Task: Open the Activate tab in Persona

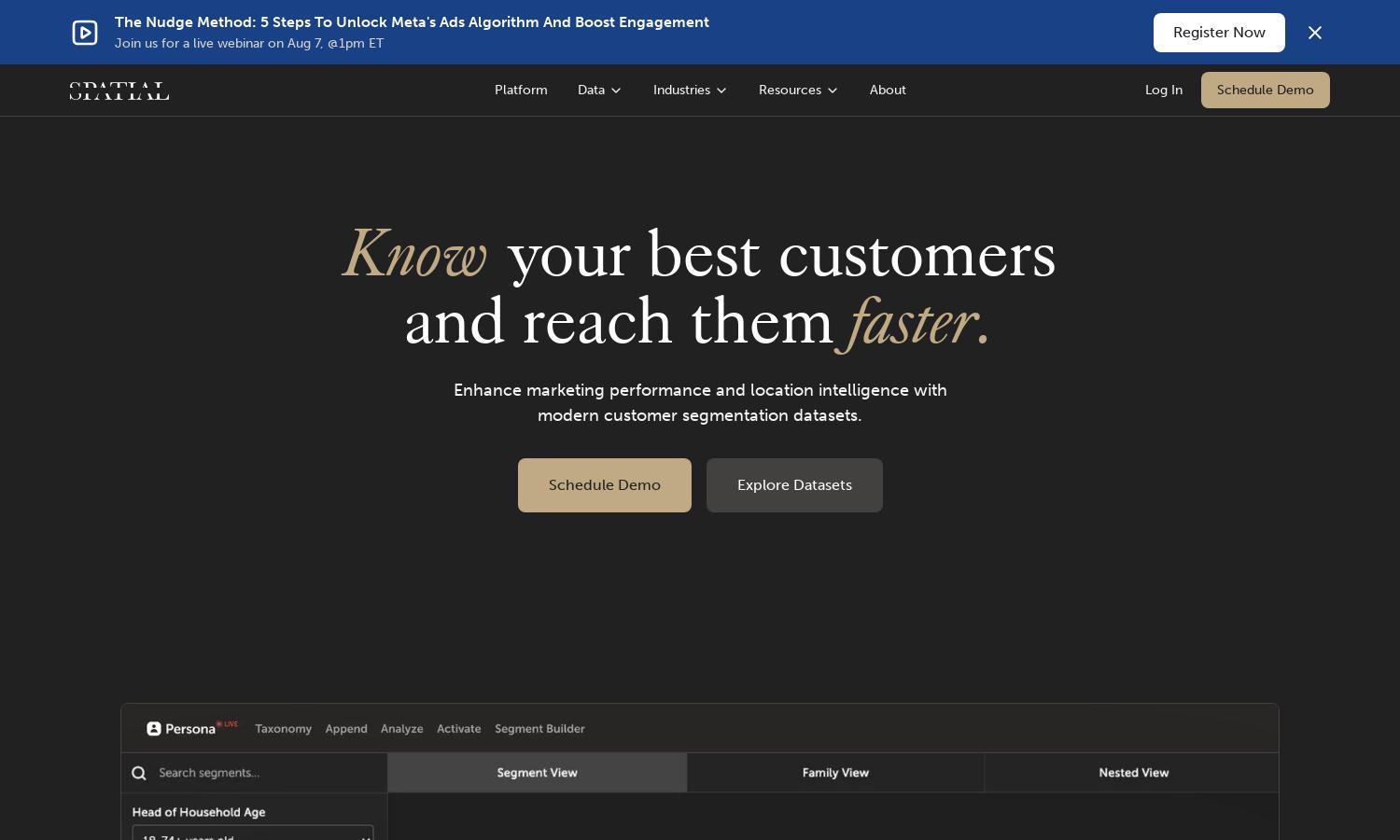Action: [459, 729]
